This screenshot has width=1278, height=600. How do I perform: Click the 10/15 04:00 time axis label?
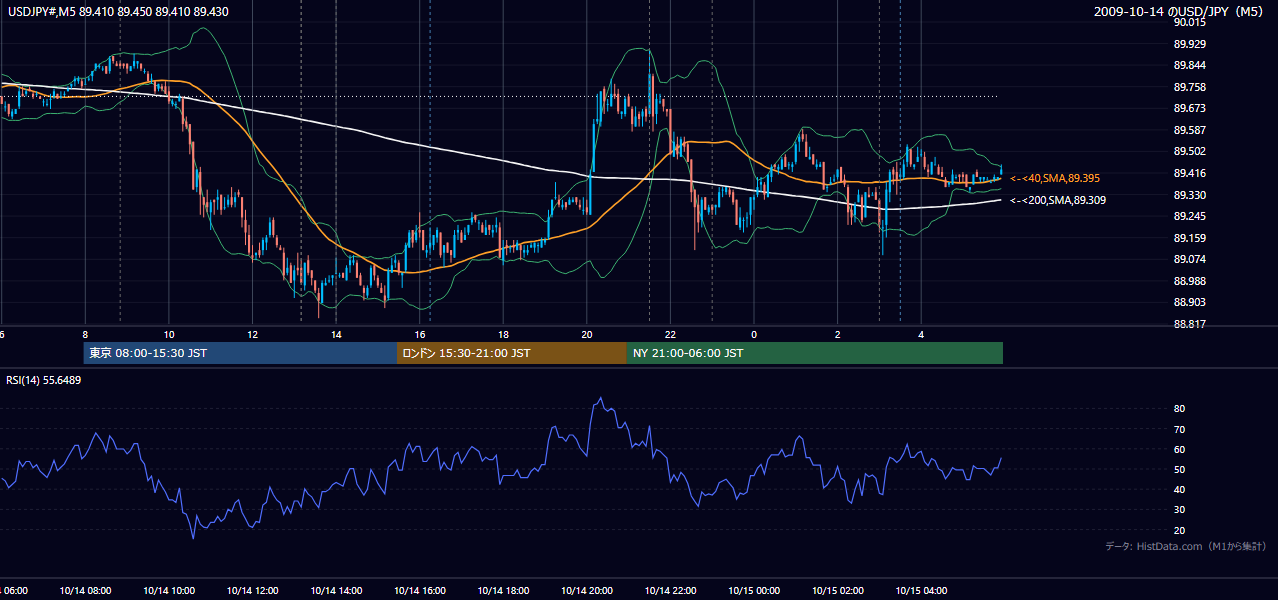[921, 590]
